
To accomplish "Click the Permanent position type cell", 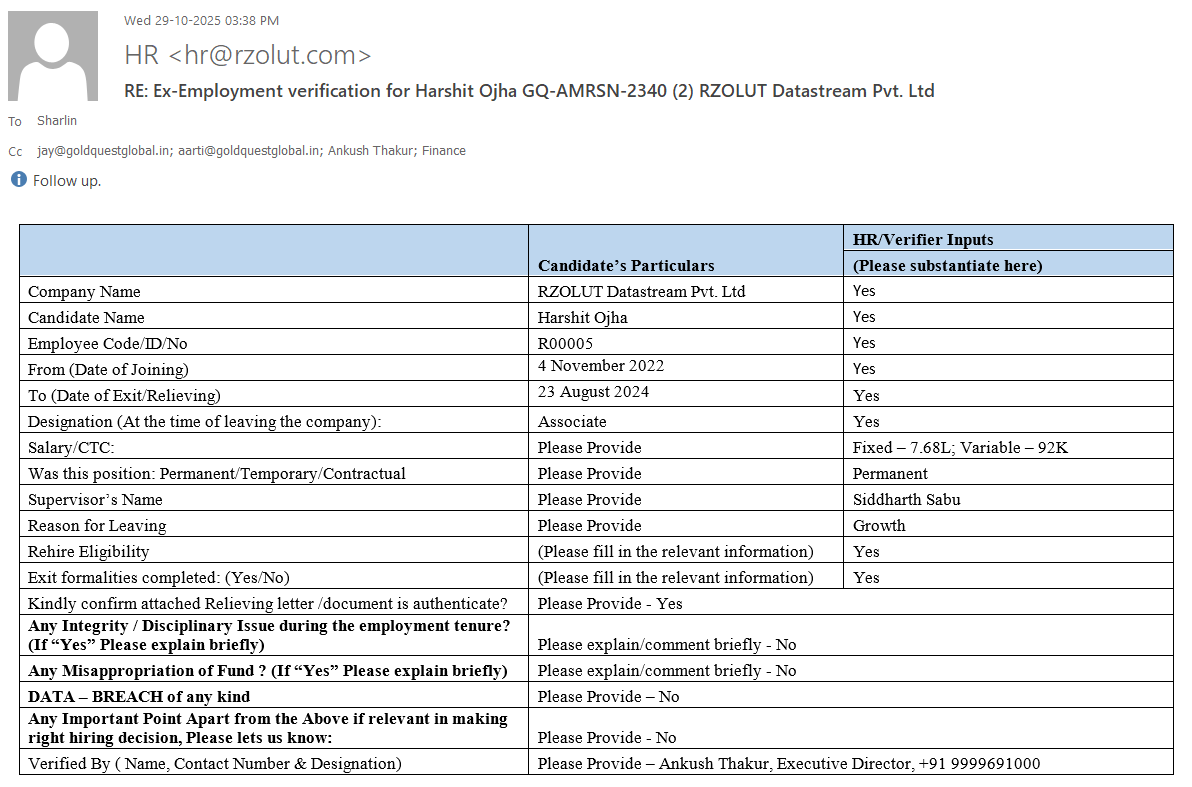I will tap(890, 473).
